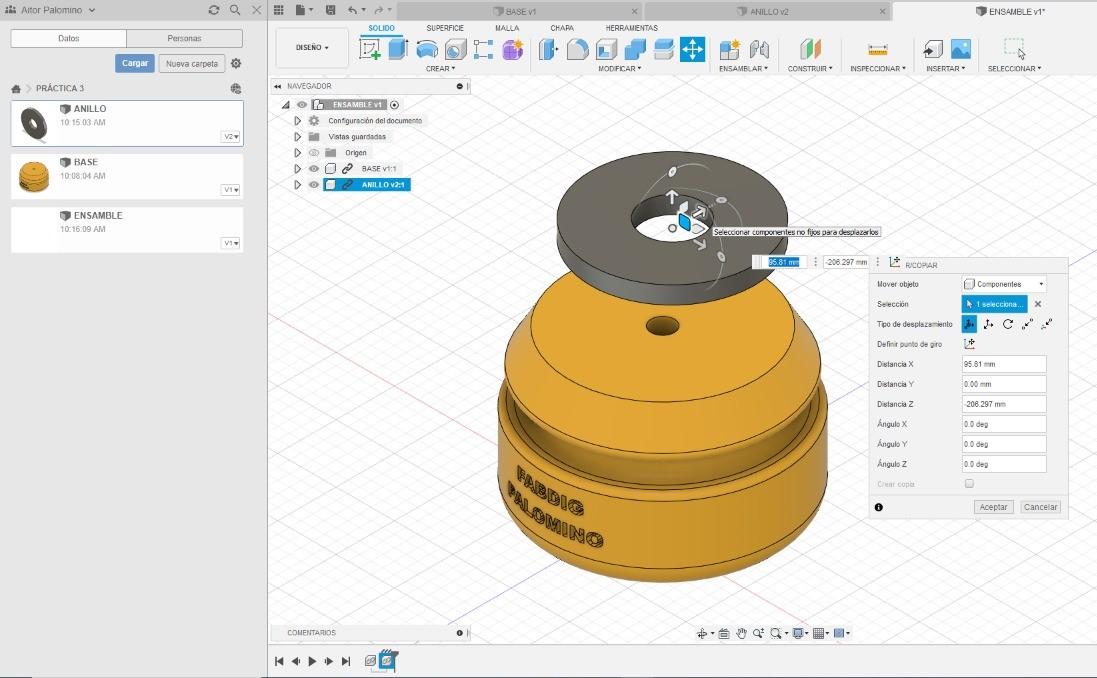Click the grid icon hiding the data panel
The image size is (1097, 678).
tap(278, 10)
